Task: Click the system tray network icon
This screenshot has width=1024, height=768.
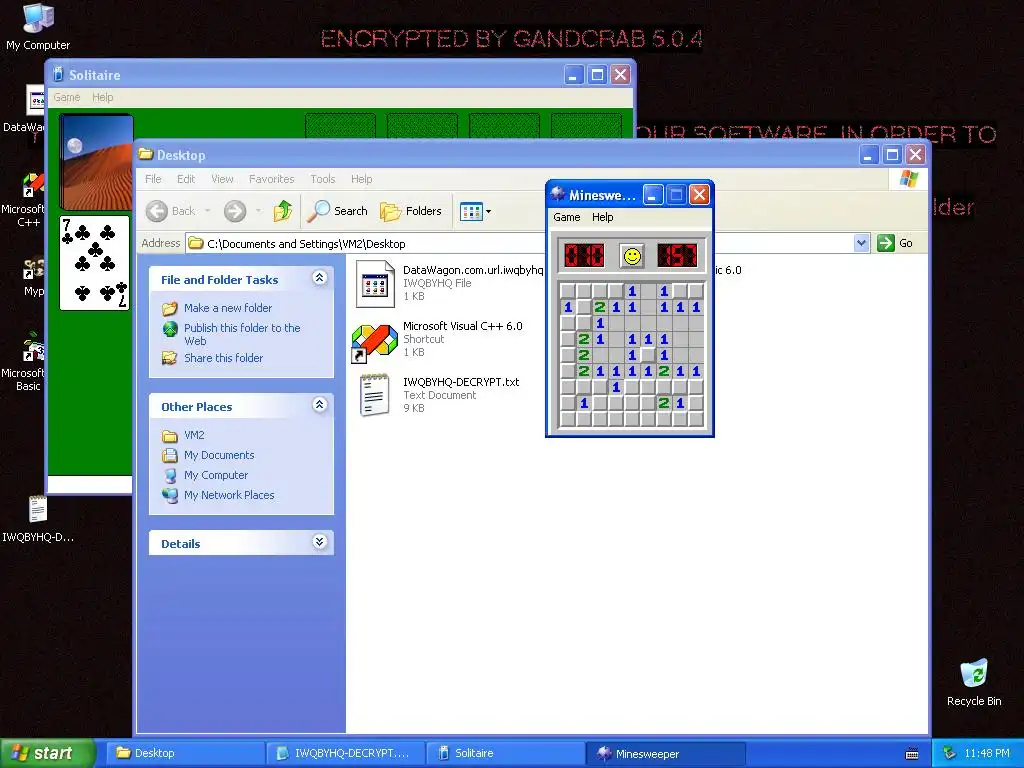Action: click(950, 753)
